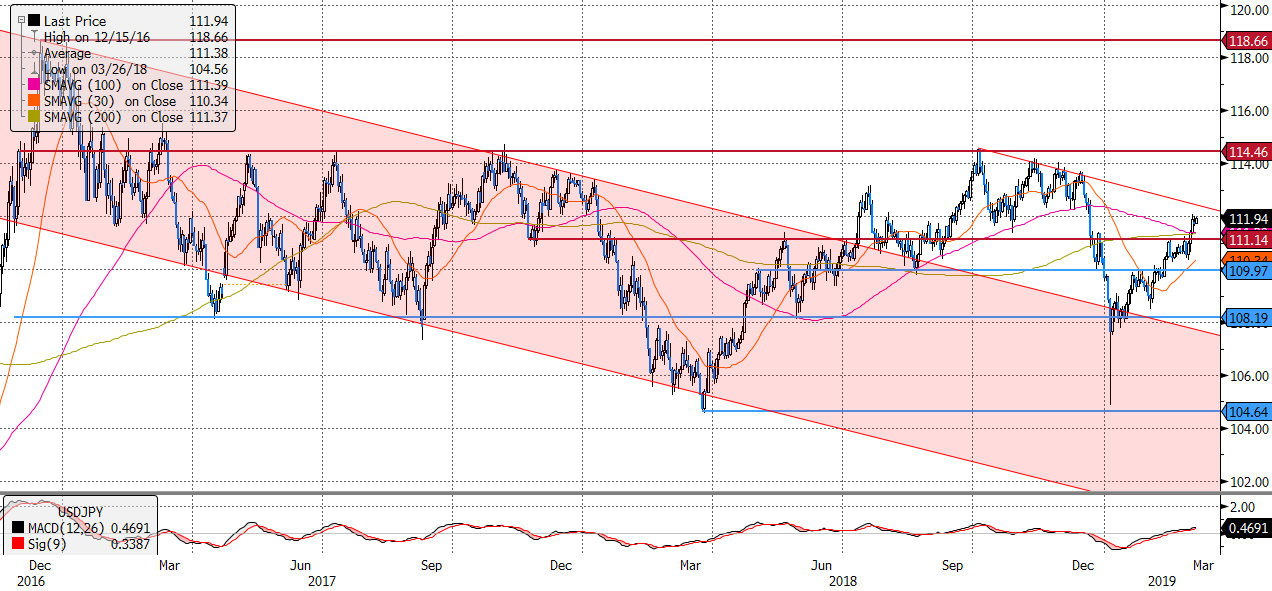Viewport: 1272px width, 591px height.
Task: Click the 0.4691 MACD tag on right axis
Action: 1248,528
